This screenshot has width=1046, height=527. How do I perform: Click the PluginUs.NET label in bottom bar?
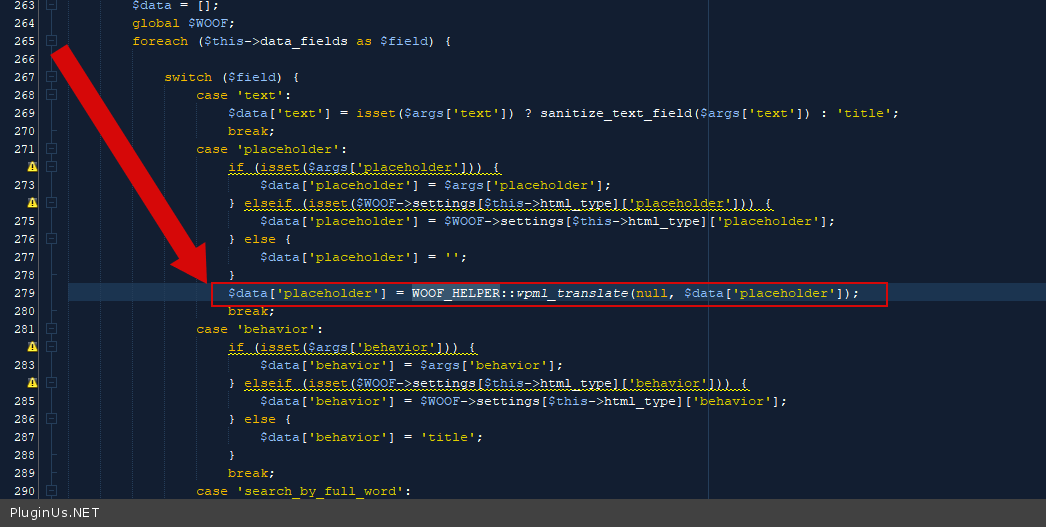50,513
